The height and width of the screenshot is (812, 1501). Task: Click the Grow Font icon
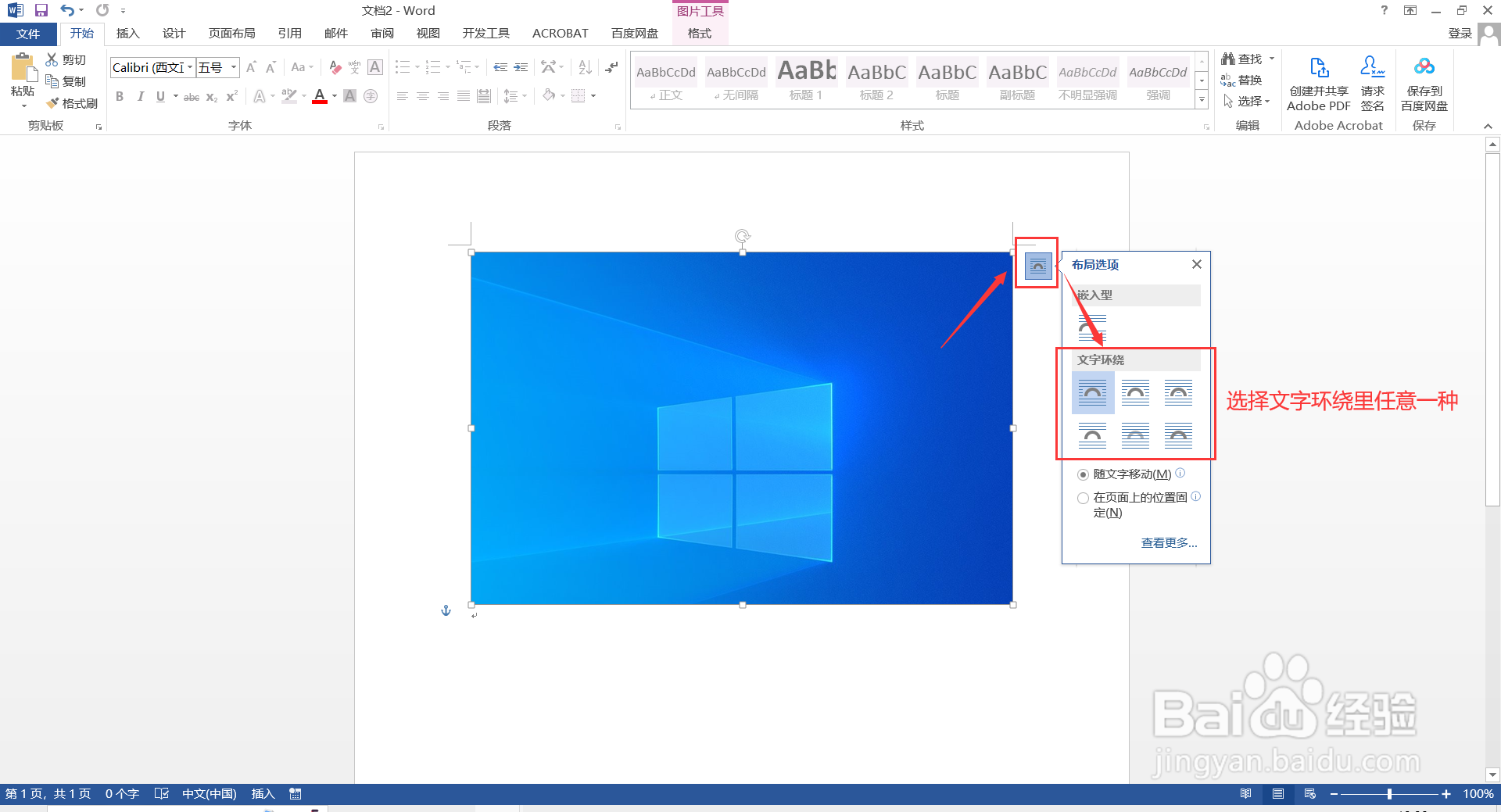click(x=251, y=67)
